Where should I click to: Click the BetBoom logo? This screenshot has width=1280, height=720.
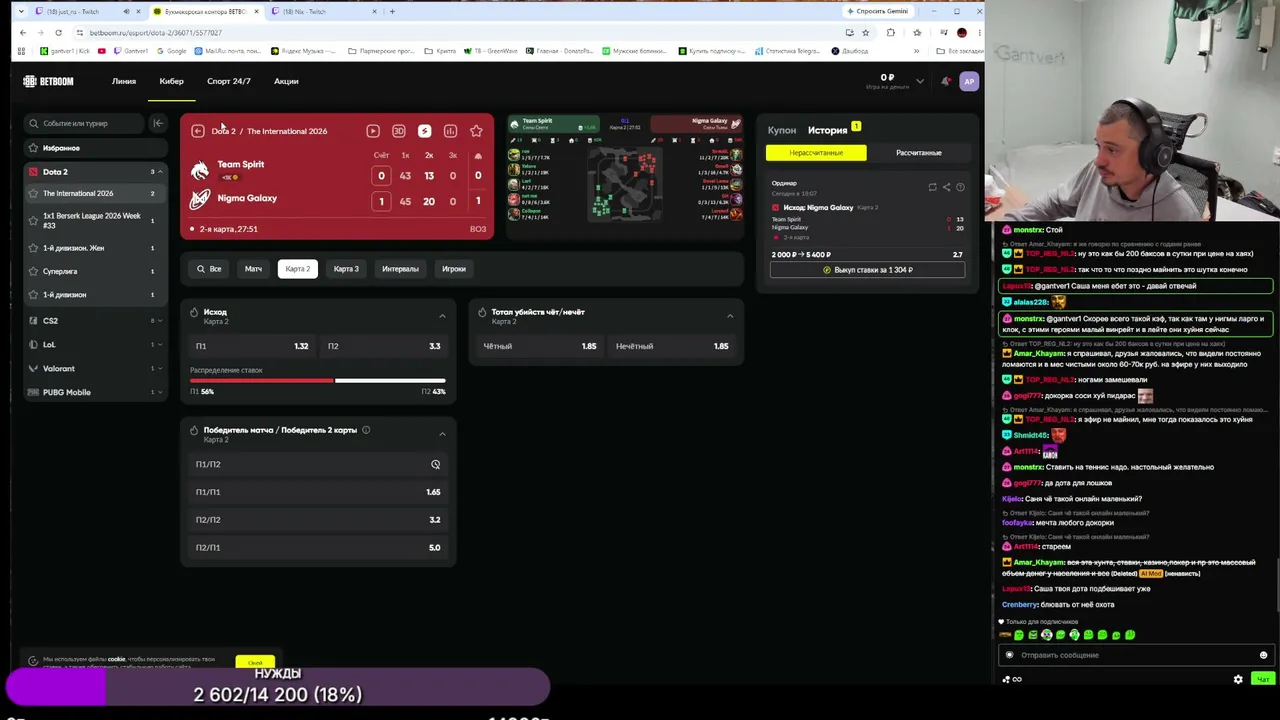click(x=48, y=81)
